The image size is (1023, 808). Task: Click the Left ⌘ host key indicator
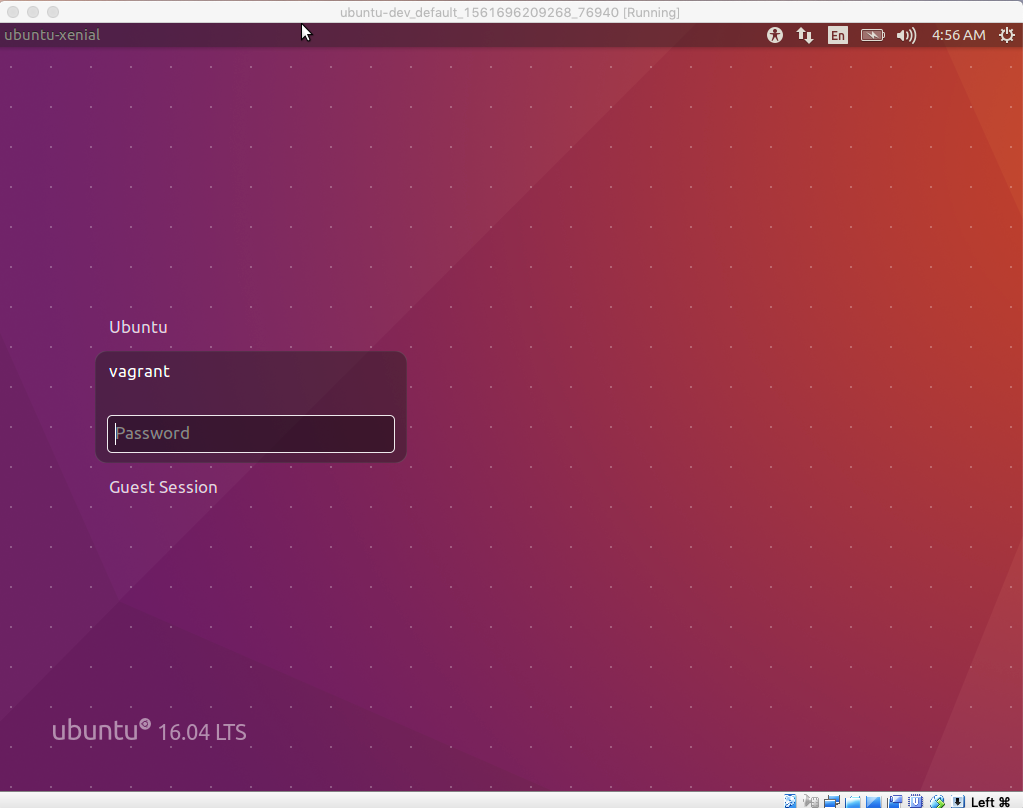click(990, 801)
